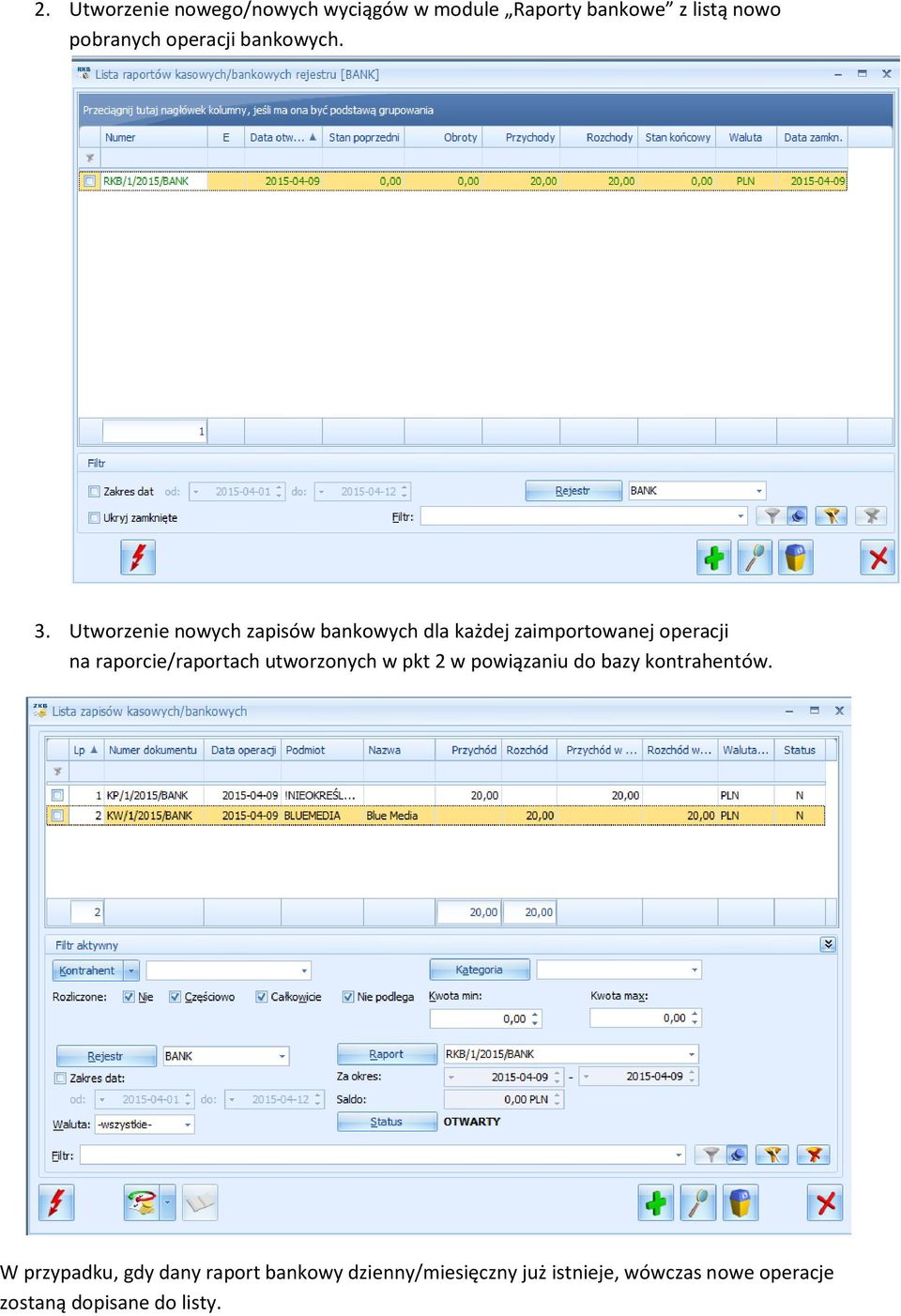Apply filter funnel icon in entries list window
This screenshot has width=901, height=1316.
[710, 1155]
